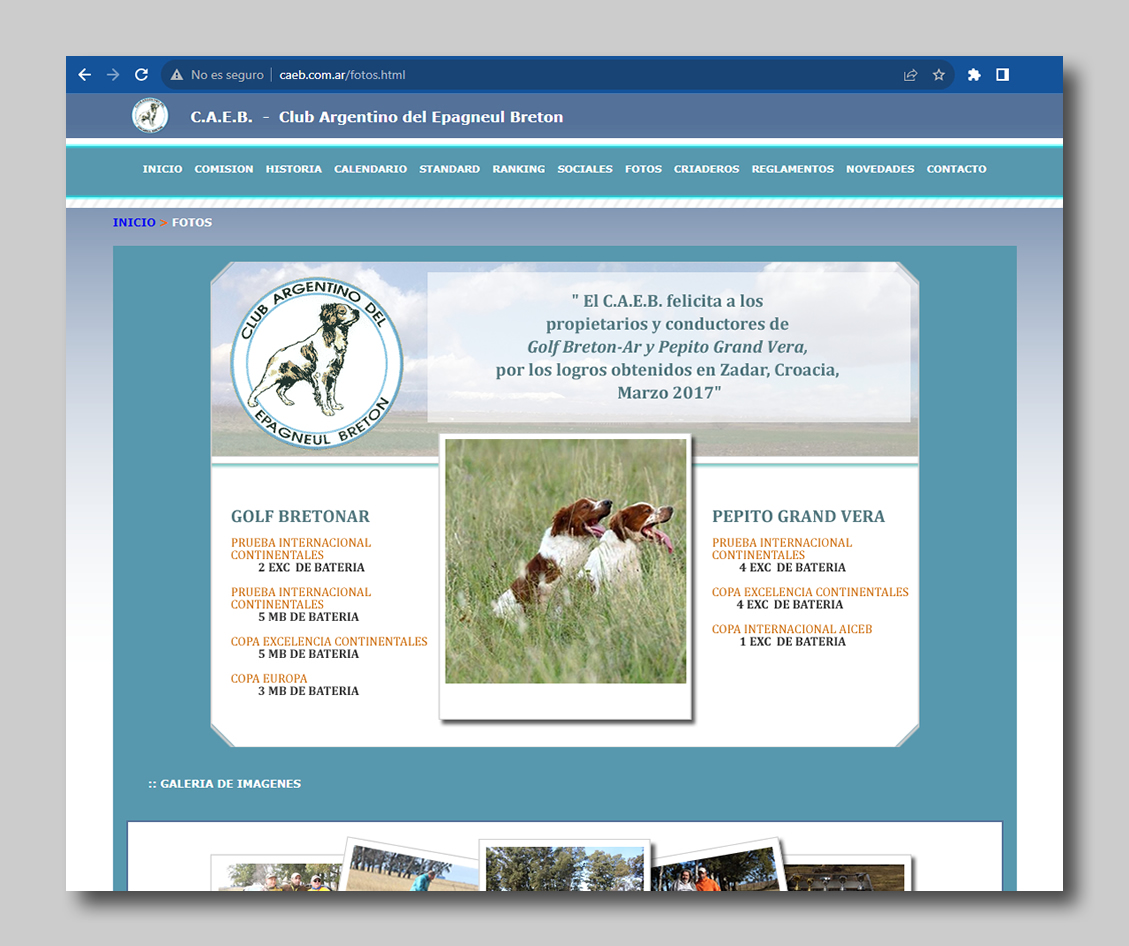Select CALENDARIO in navigation bar
The height and width of the screenshot is (946, 1129).
click(370, 169)
